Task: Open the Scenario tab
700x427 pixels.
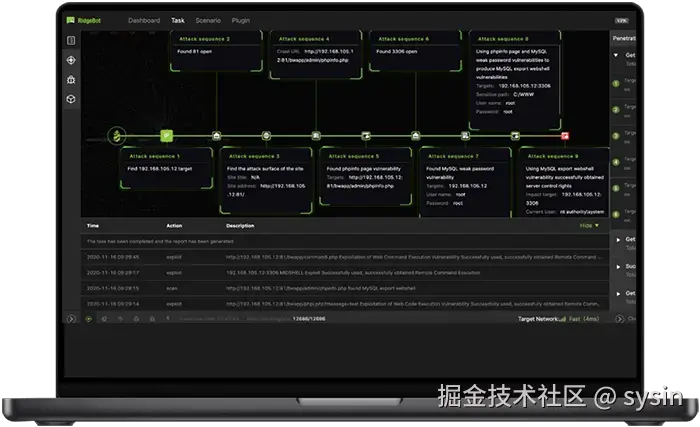Action: pos(208,21)
